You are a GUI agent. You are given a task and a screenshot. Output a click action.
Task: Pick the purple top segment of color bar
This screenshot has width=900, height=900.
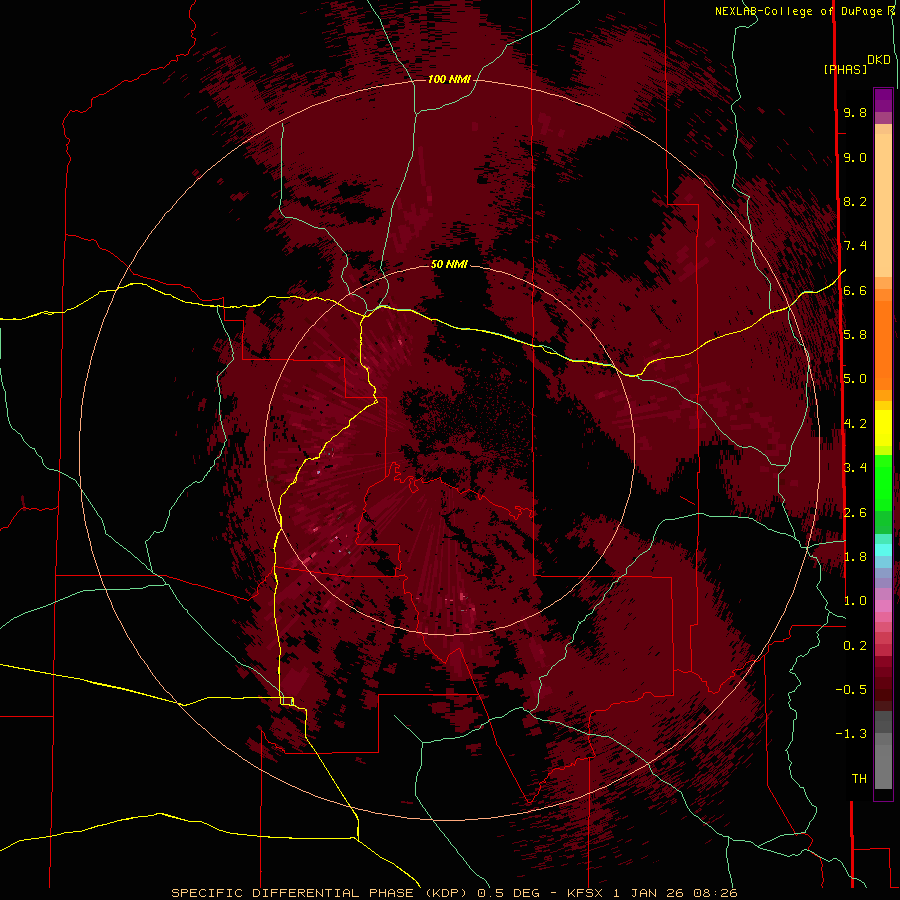(x=883, y=101)
